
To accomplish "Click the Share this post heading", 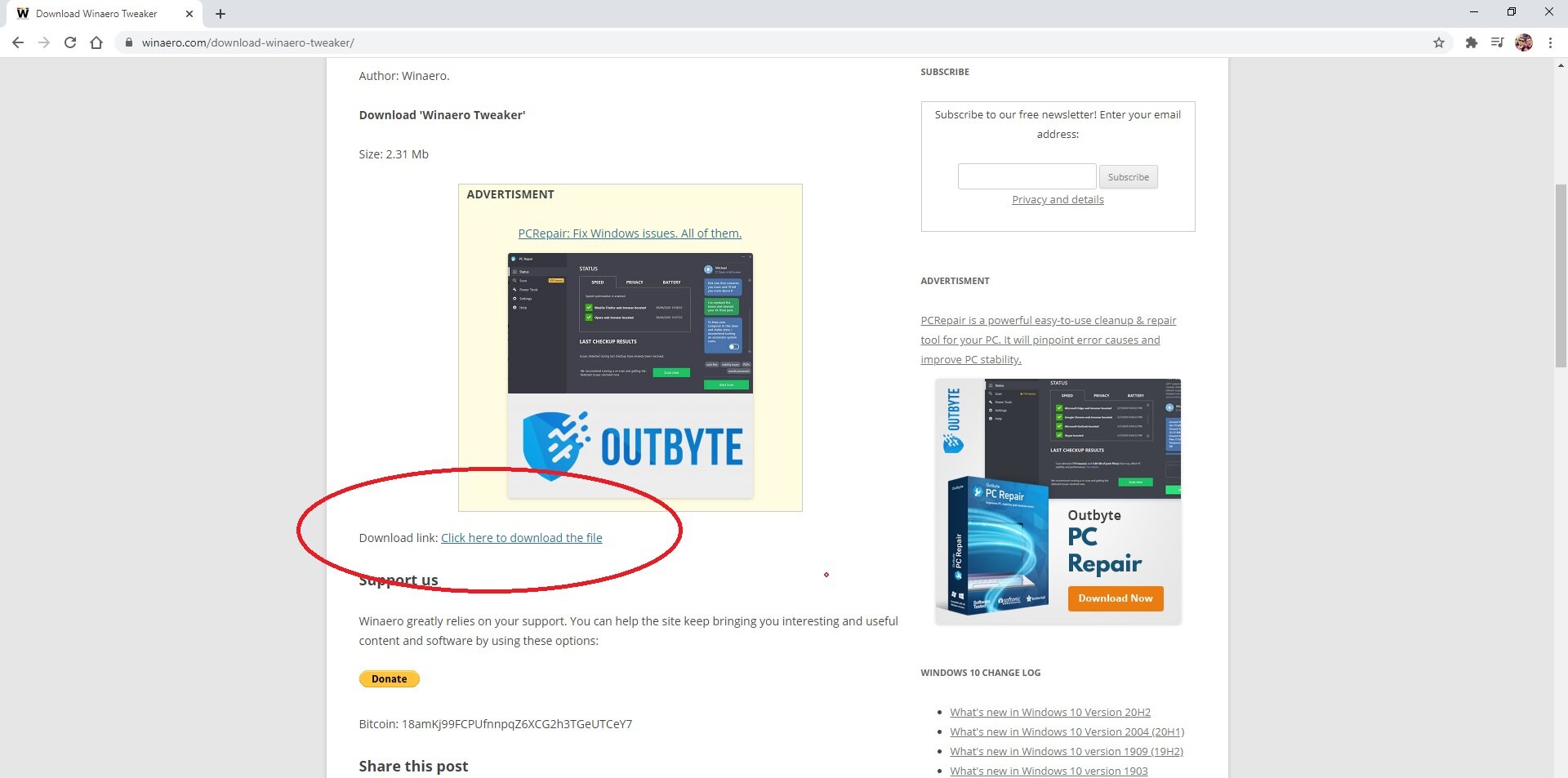I will tap(413, 766).
